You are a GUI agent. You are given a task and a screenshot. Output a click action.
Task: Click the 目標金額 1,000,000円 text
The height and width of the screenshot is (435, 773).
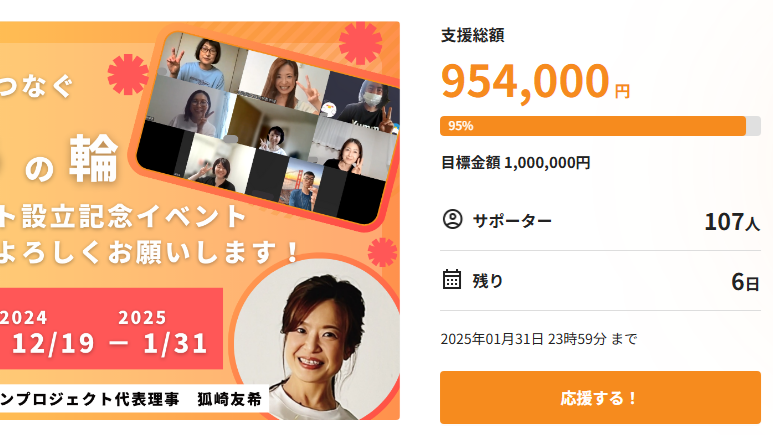click(515, 163)
